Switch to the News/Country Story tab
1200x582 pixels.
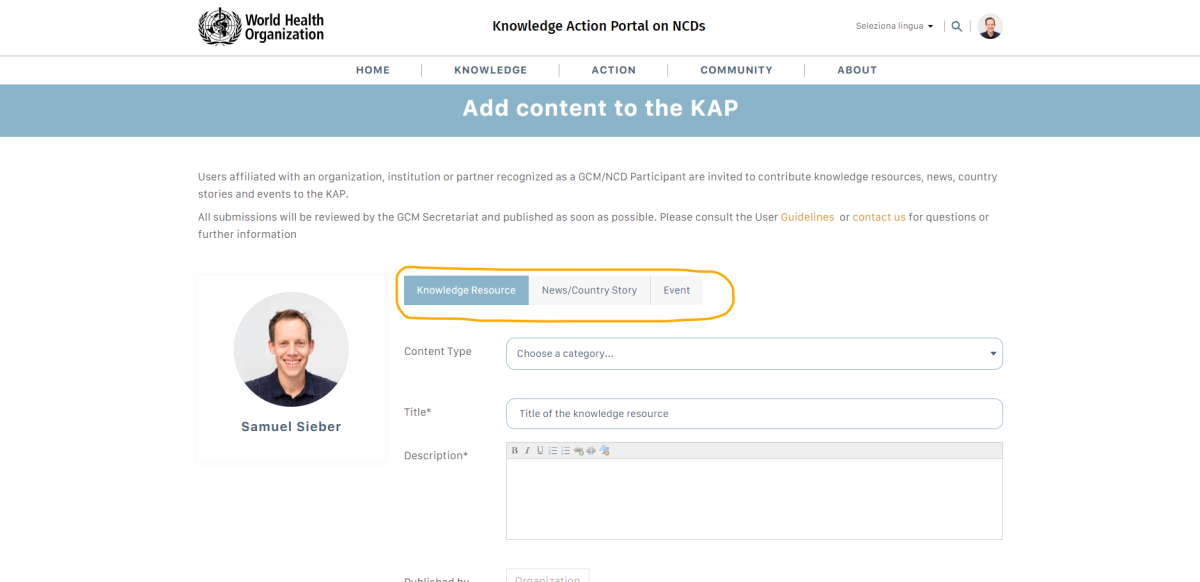point(589,291)
